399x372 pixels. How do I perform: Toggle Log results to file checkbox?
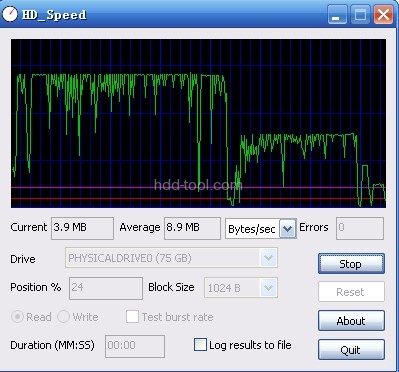[x=200, y=345]
